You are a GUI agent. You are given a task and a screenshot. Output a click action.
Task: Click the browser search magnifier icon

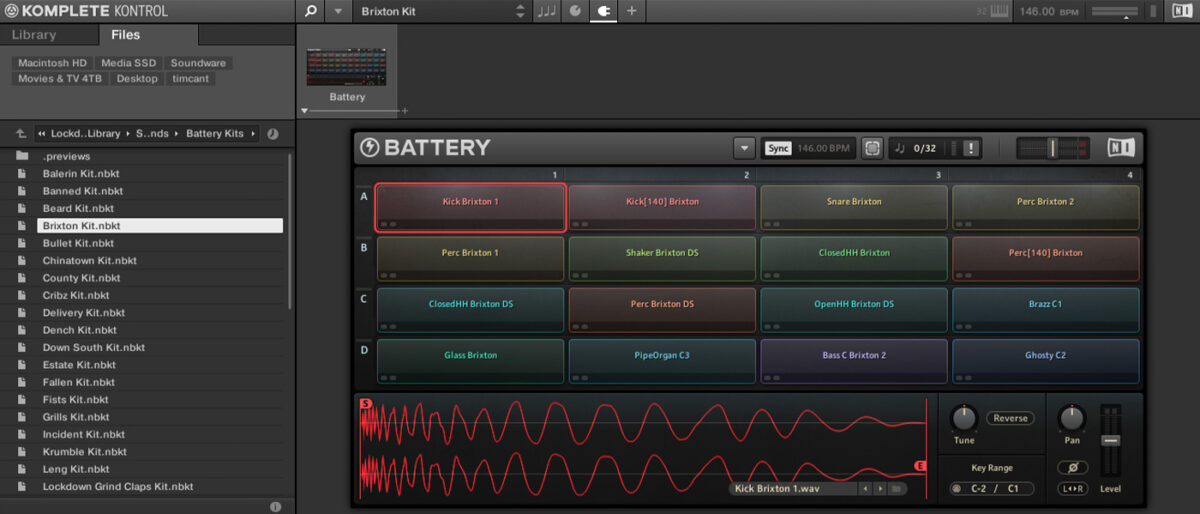(x=310, y=11)
